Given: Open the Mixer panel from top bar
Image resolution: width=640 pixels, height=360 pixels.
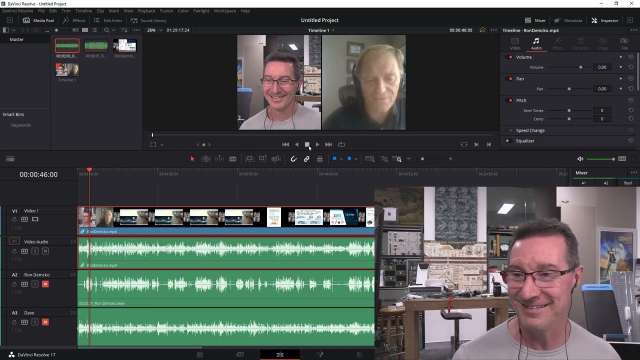Looking at the screenshot, I should tap(535, 20).
